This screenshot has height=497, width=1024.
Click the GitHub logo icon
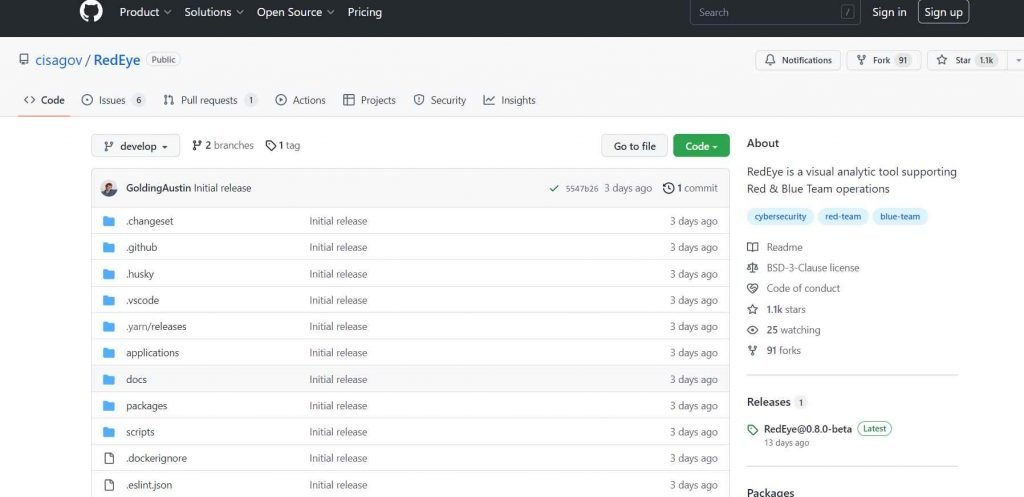coord(91,11)
